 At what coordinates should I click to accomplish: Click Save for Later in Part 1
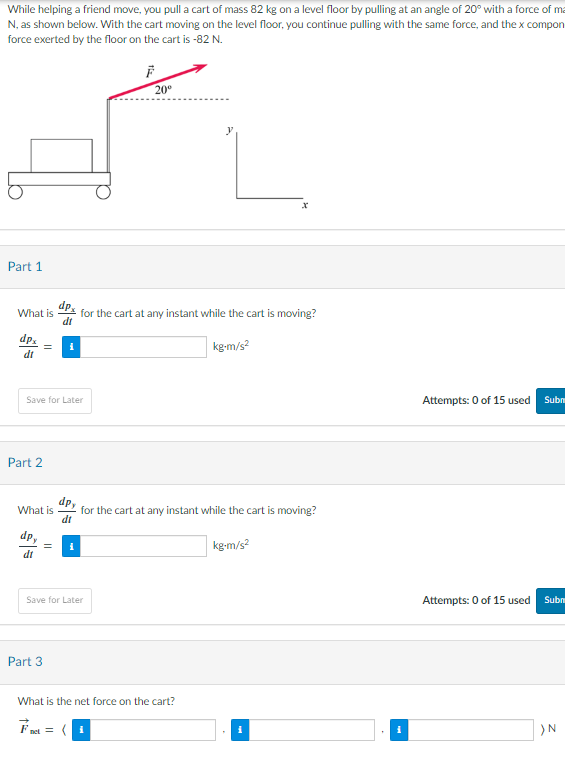55,401
